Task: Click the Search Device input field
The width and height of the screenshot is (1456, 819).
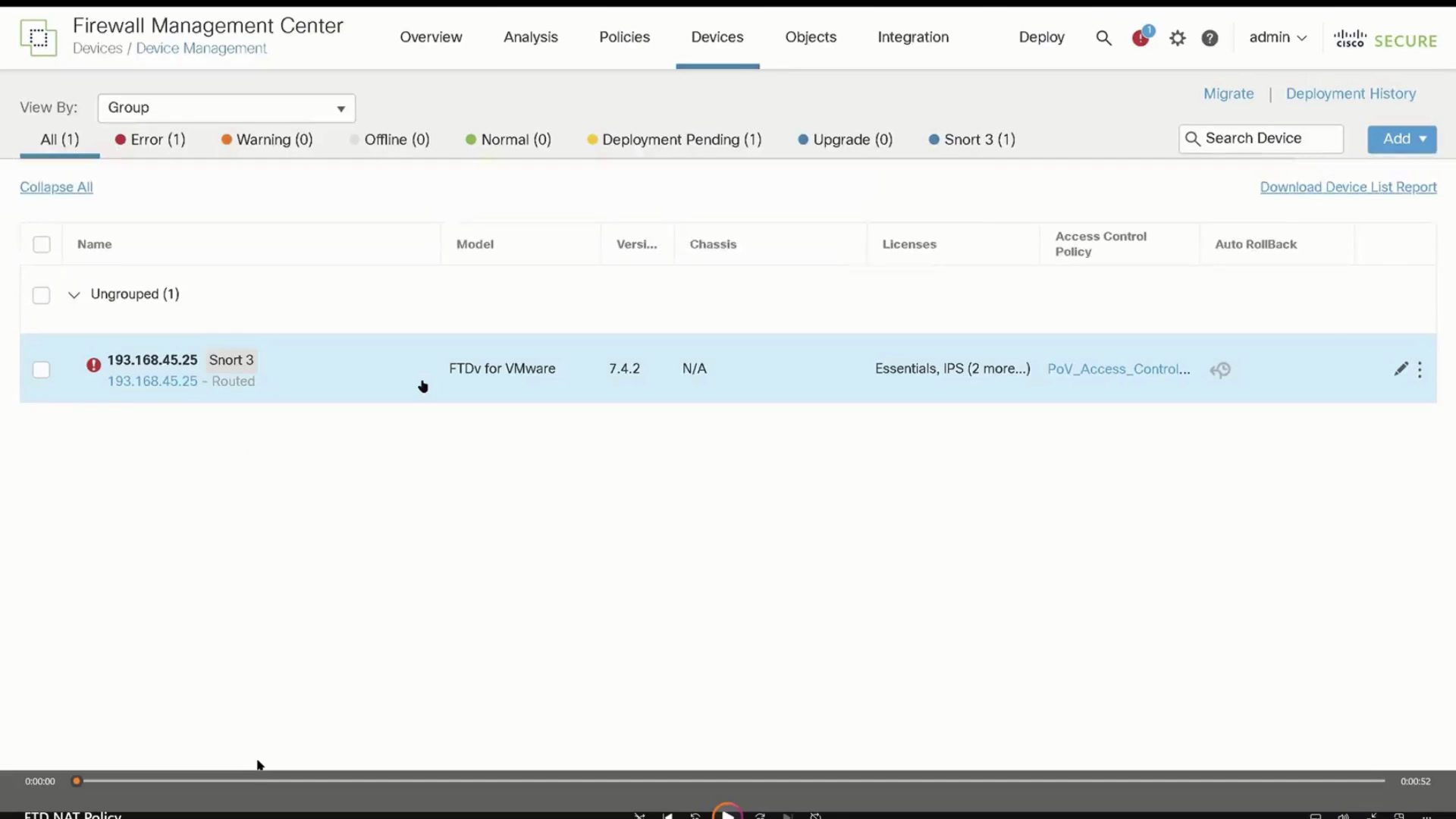Action: [x=1261, y=139]
